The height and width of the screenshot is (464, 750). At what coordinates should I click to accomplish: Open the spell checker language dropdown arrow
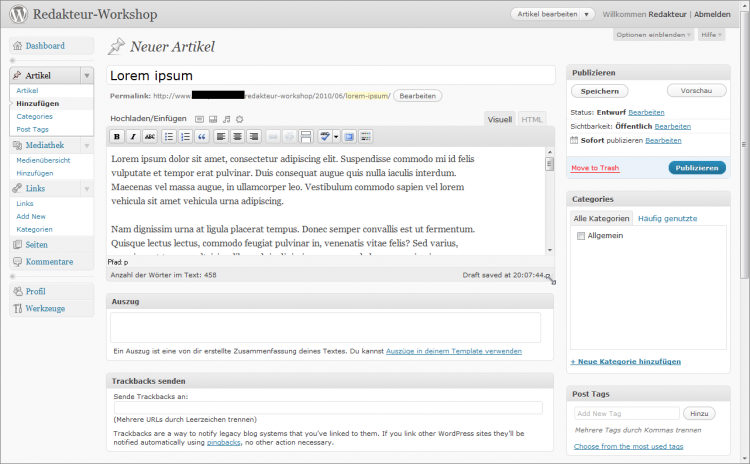coord(336,137)
